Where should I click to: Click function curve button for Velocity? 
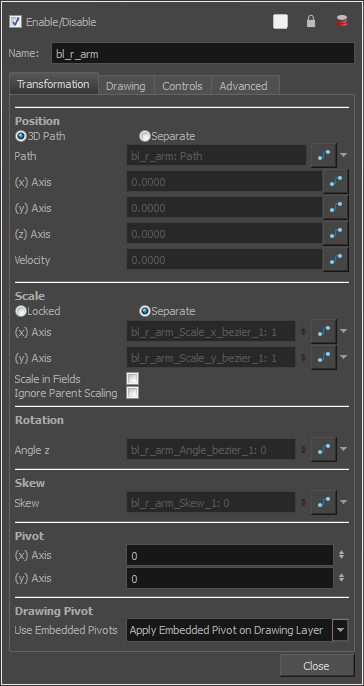336,259
